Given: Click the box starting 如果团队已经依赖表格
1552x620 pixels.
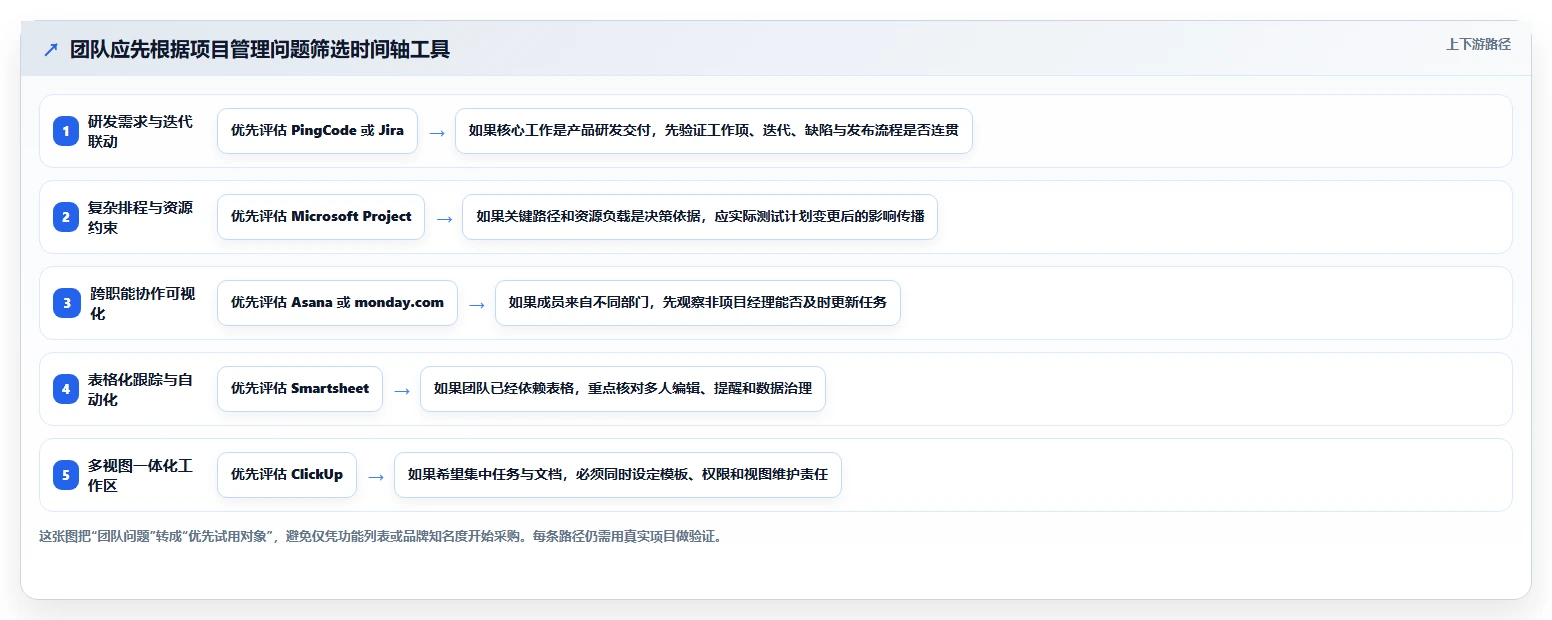Looking at the screenshot, I should (623, 389).
